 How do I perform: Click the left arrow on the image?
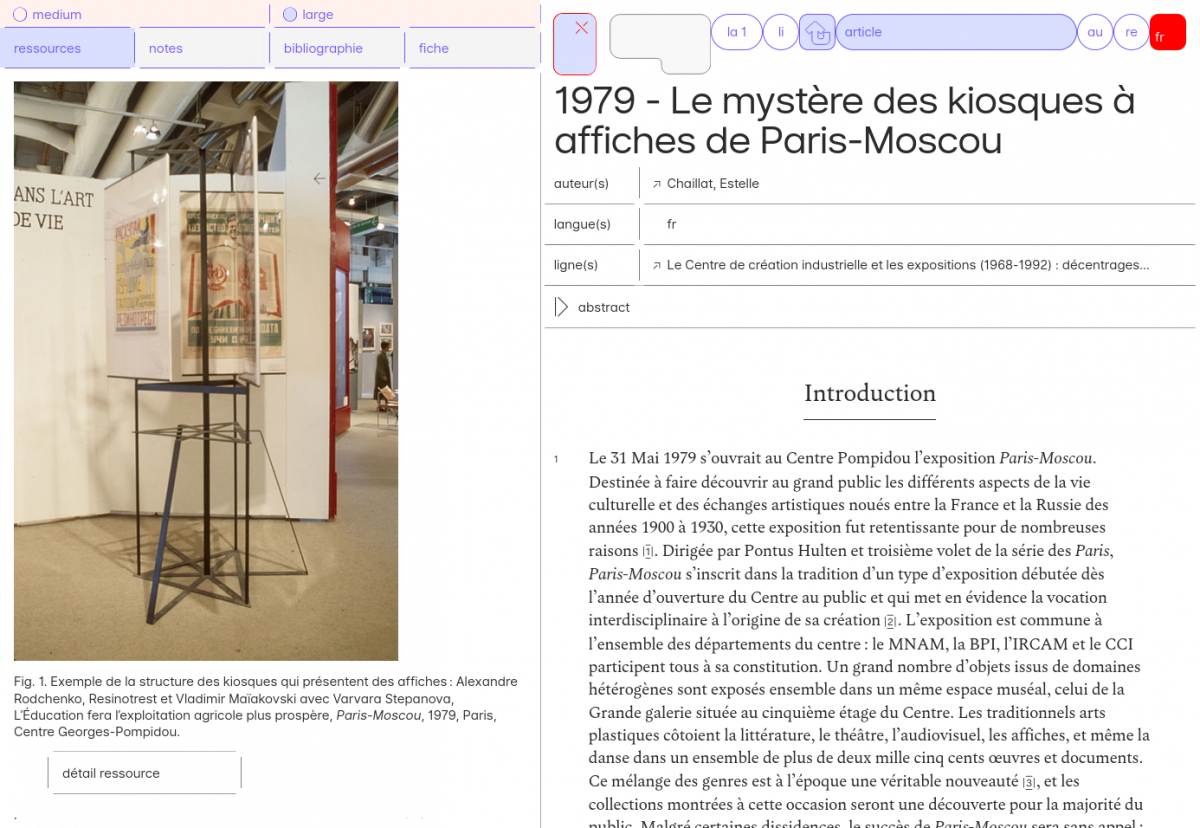click(319, 179)
